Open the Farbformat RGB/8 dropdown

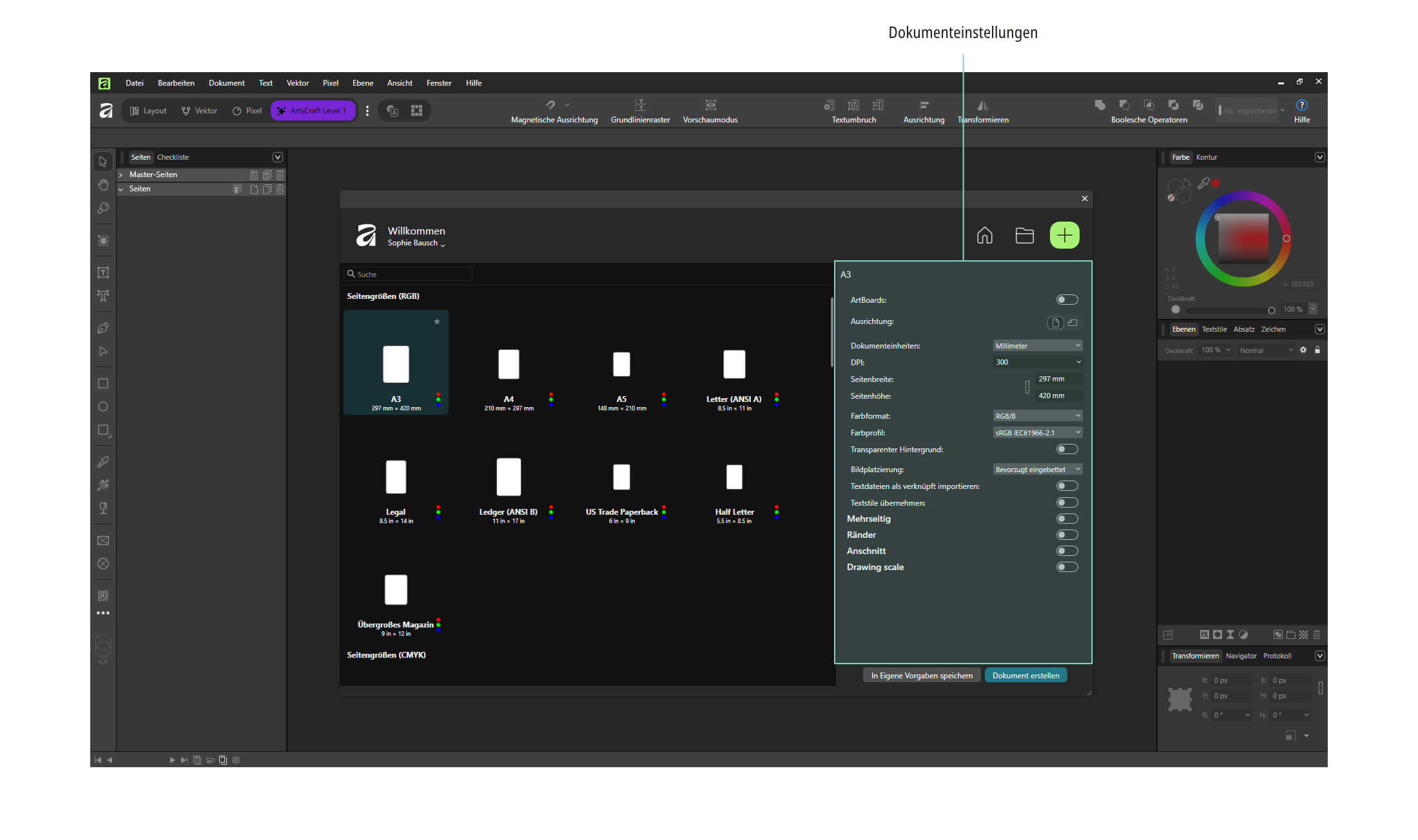1038,416
